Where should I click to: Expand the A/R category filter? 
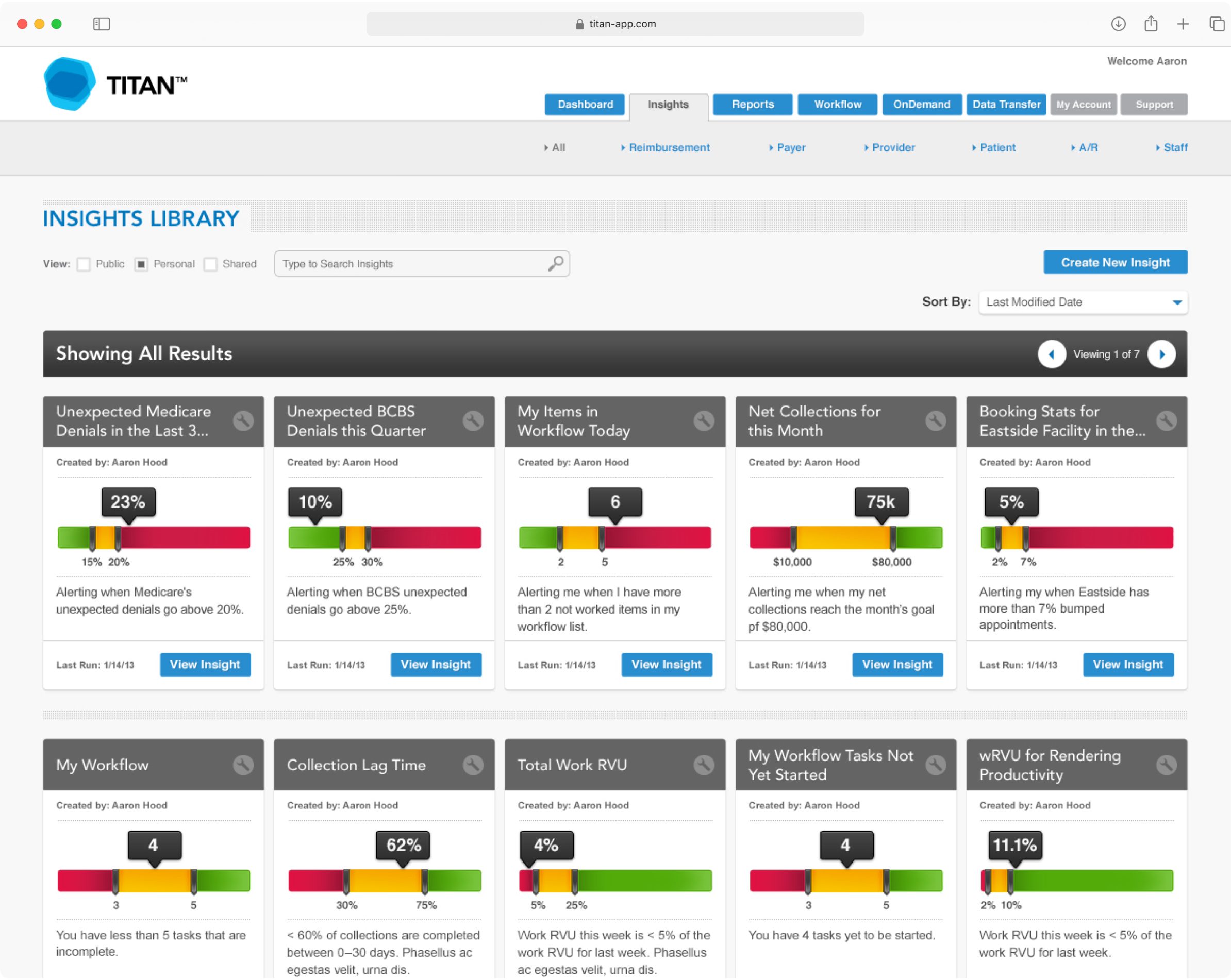(x=1084, y=147)
